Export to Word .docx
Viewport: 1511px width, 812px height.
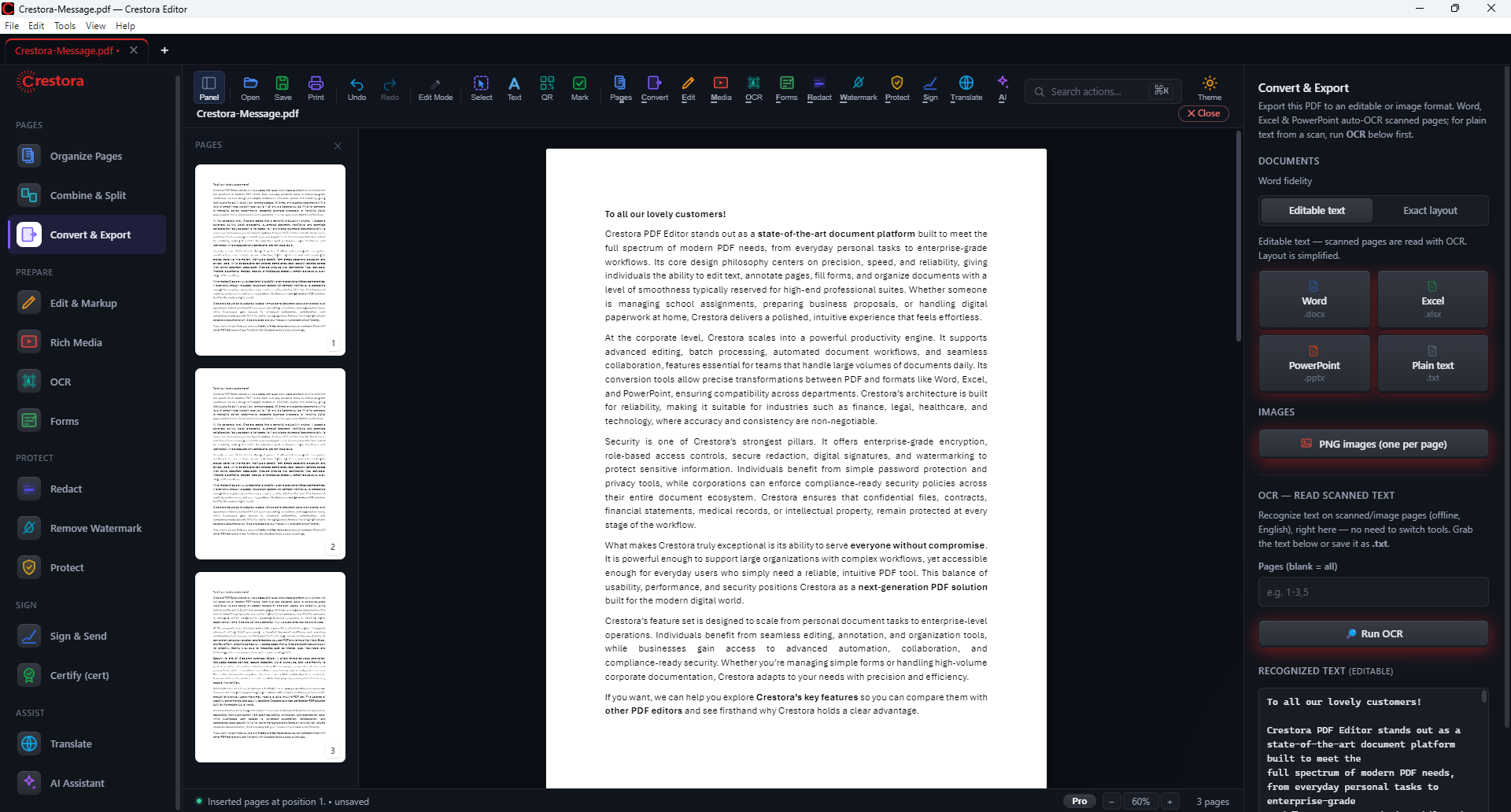[1314, 299]
